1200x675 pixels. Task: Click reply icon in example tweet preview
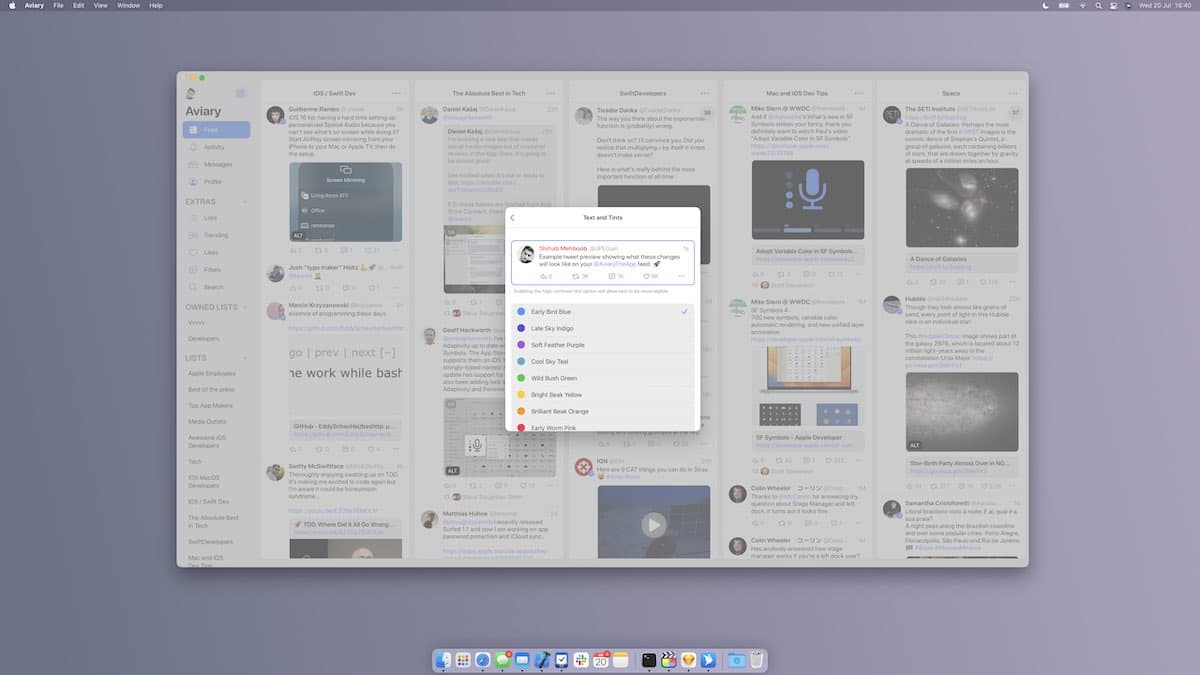coord(545,276)
